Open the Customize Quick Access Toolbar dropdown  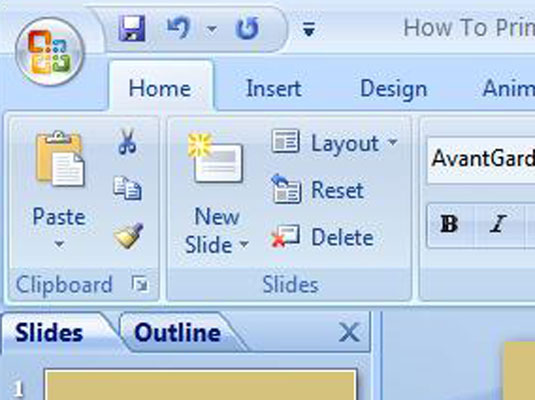[x=309, y=29]
